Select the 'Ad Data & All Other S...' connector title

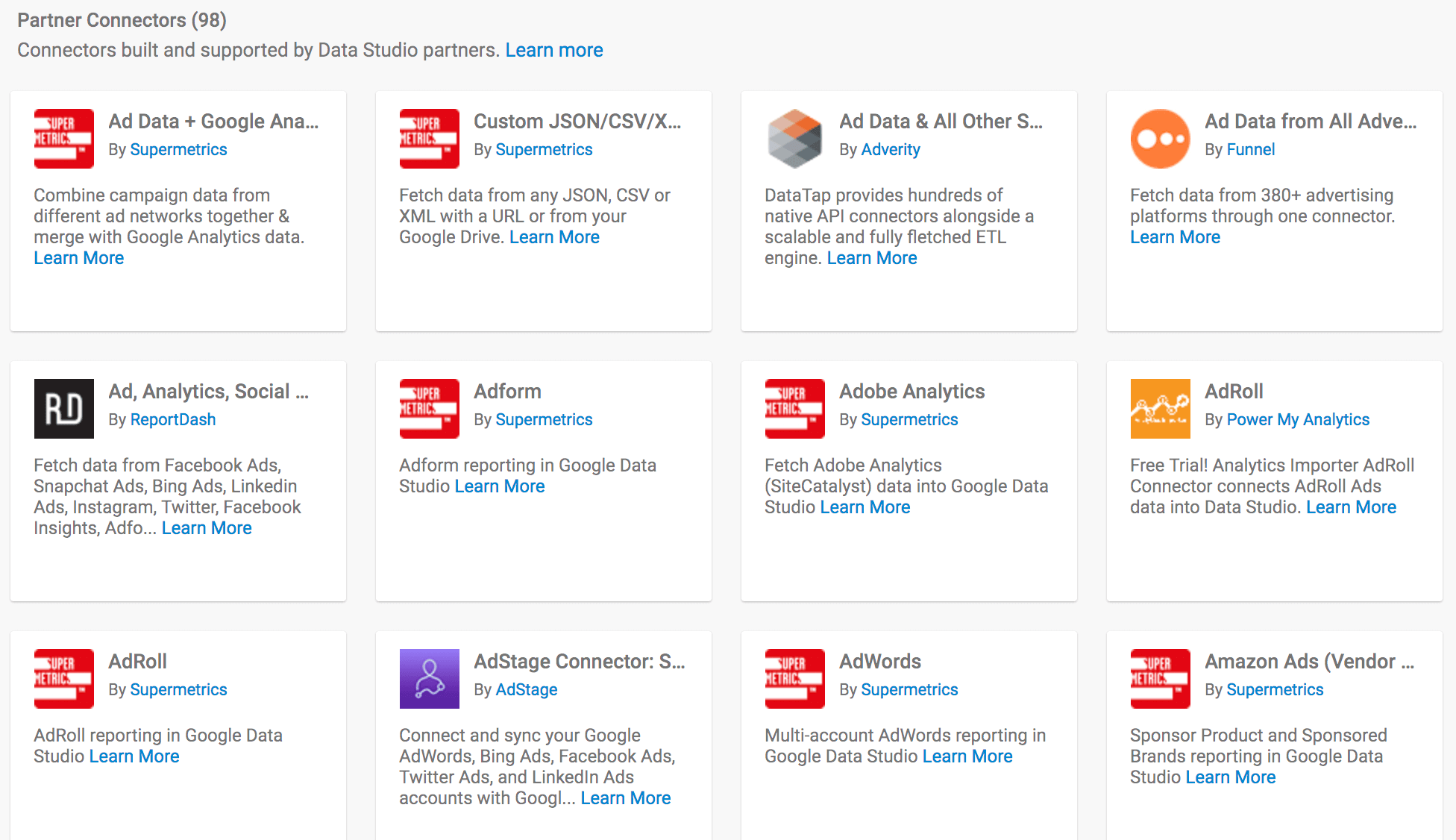click(941, 122)
